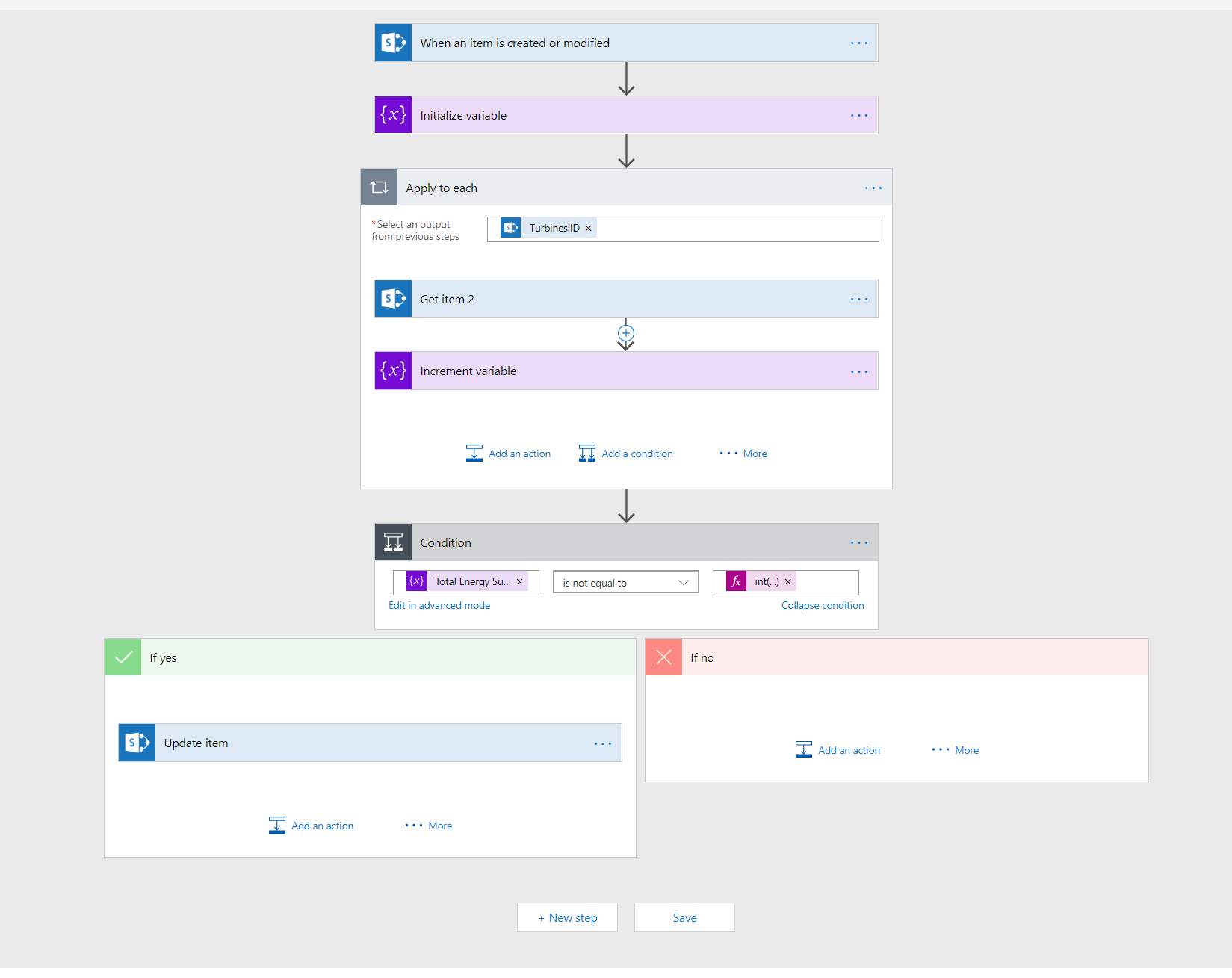This screenshot has height=978, width=1232.
Task: Click the insert step plus icon below Get item 2
Action: (x=626, y=333)
